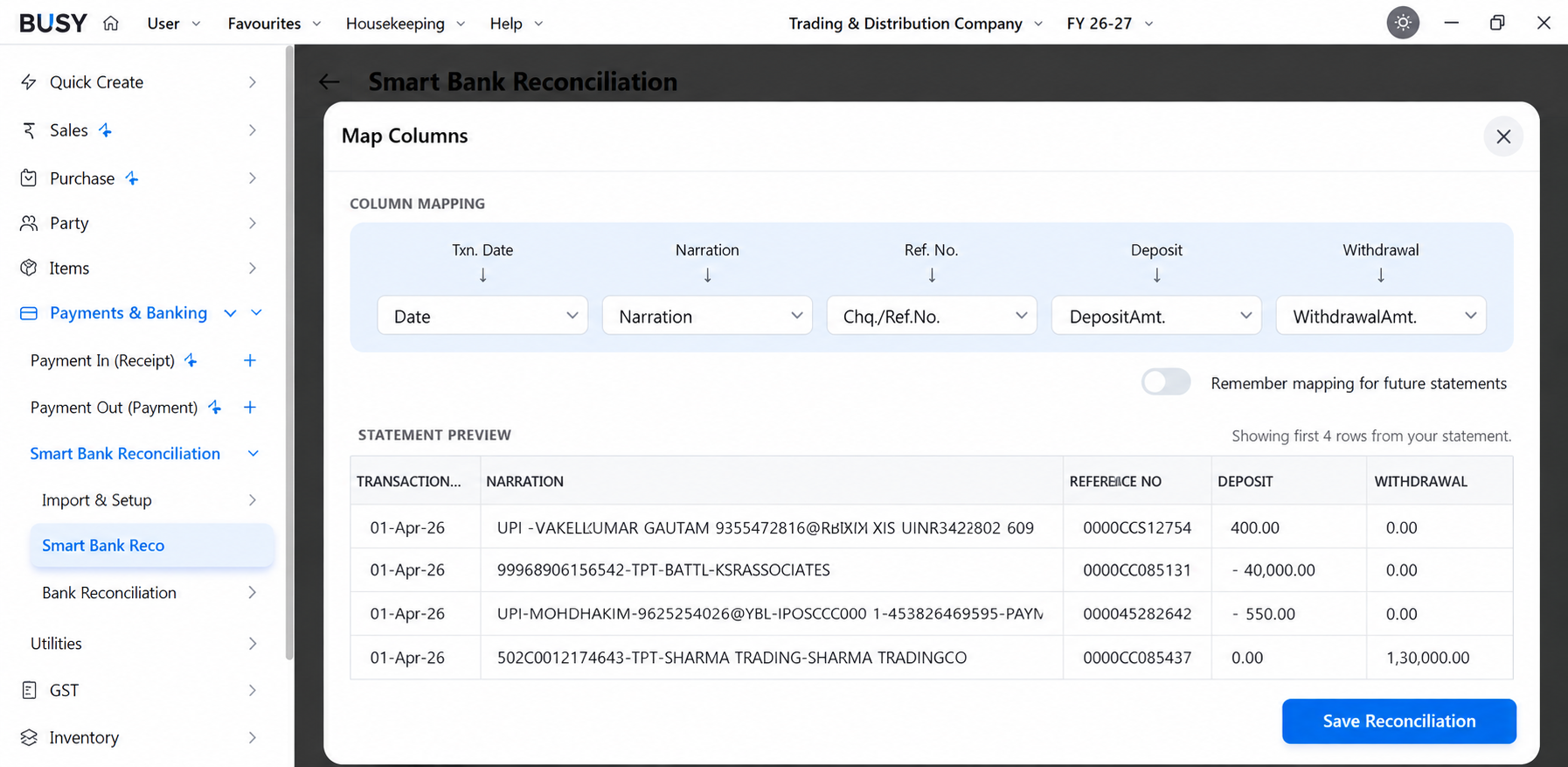Click withdrawal amount 1,30,000.00
The image size is (1568, 767).
(x=1428, y=658)
